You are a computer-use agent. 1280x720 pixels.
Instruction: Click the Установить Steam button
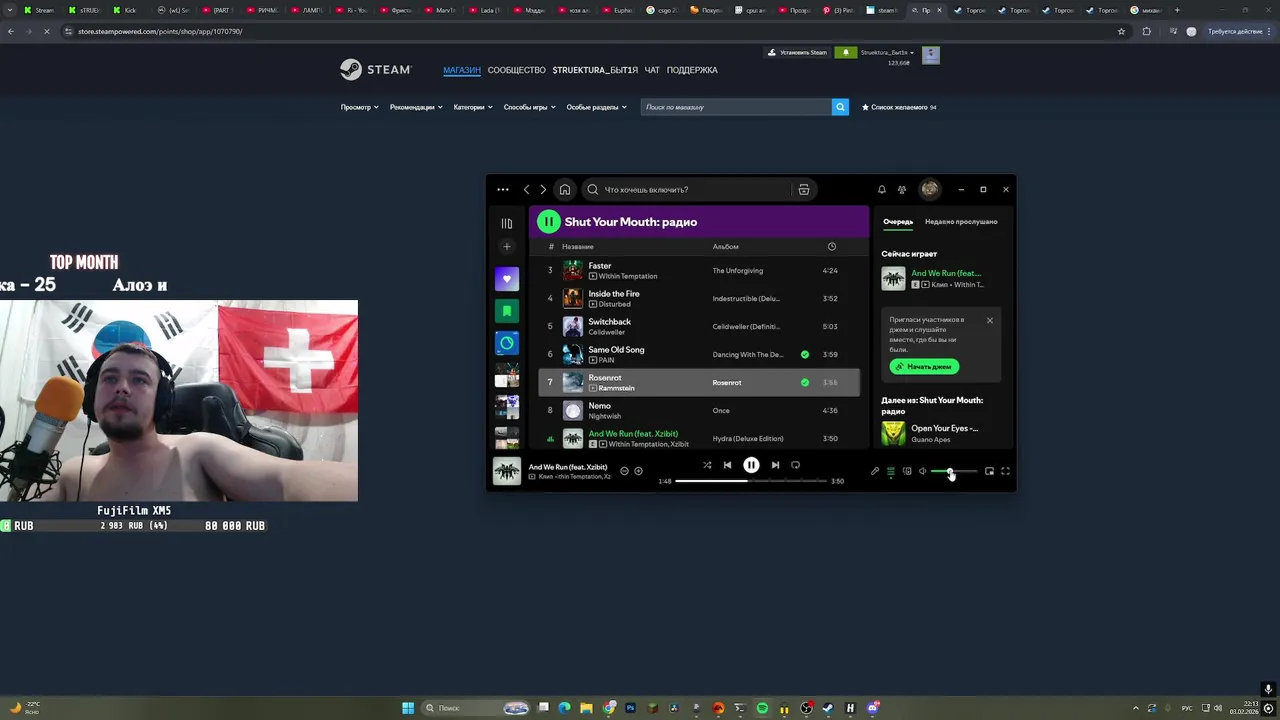[797, 52]
